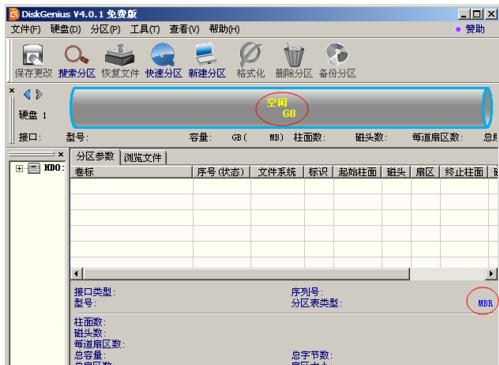Screen dimensions: 499x365
Task: Open the 文件(F) menu
Action: (x=26, y=29)
